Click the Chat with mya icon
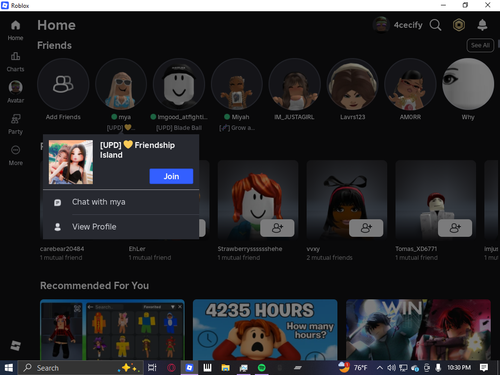The width and height of the screenshot is (500, 375). pyautogui.click(x=58, y=202)
